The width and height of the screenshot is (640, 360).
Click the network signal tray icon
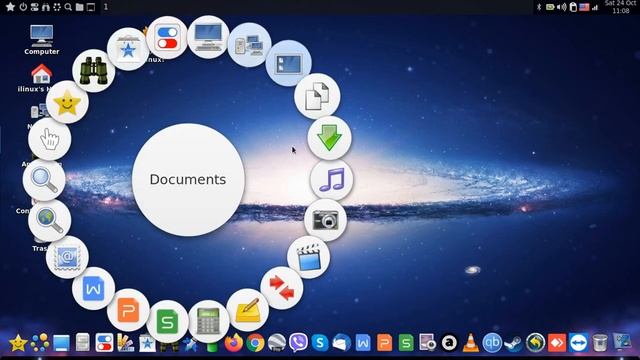(x=596, y=7)
